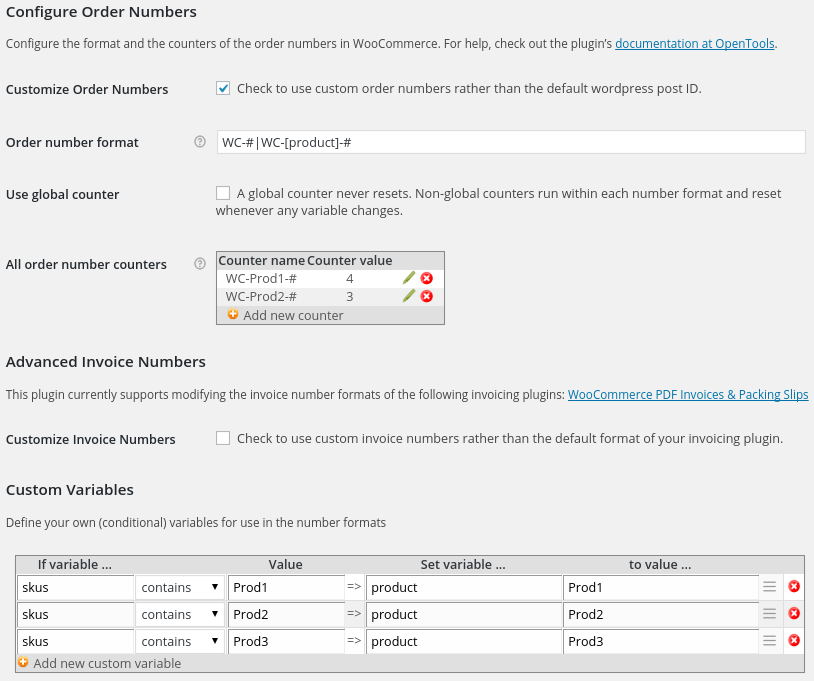The height and width of the screenshot is (681, 814).
Task: Click Add new custom variable
Action: coord(106,663)
